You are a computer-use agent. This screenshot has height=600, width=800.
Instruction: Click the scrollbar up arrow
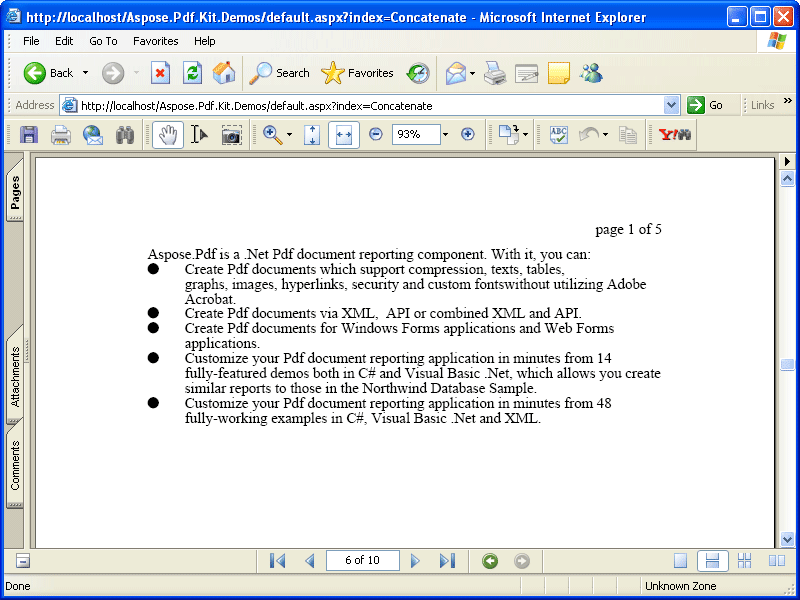[787, 178]
